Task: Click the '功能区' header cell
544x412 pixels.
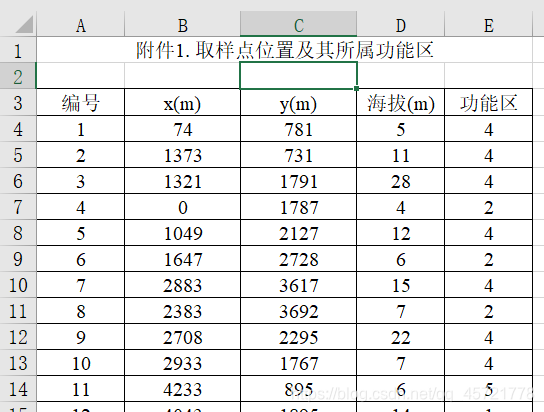Action: [x=488, y=102]
